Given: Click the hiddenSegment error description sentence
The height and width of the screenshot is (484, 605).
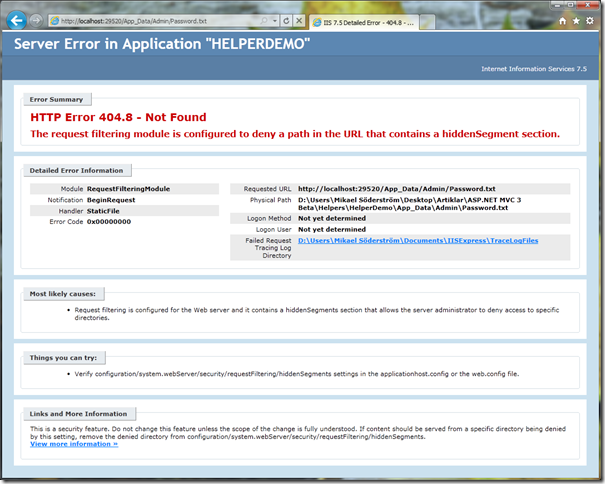Looking at the screenshot, I should click(295, 134).
